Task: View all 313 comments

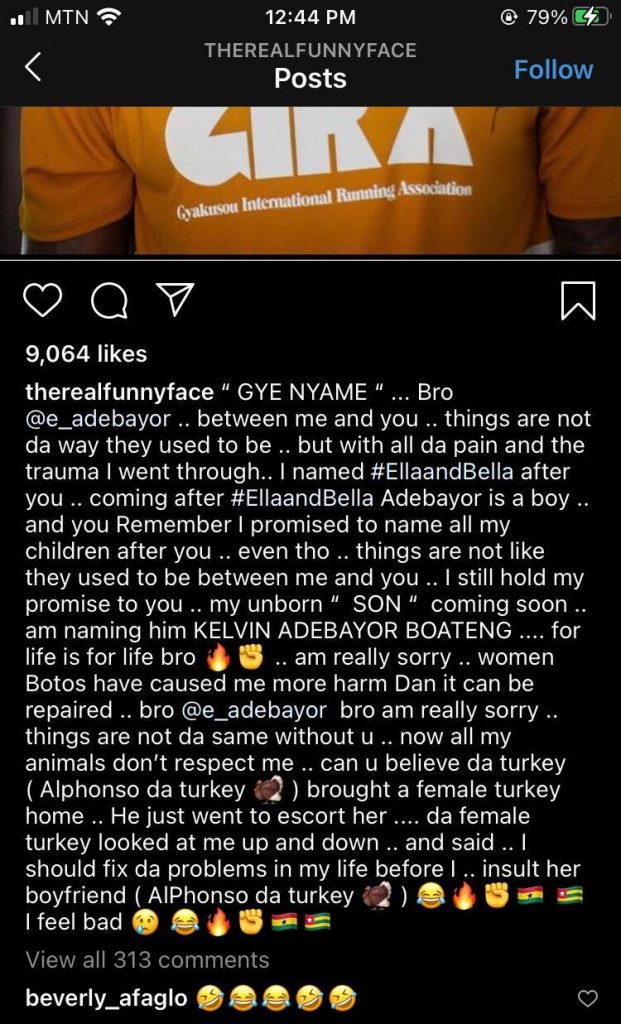Action: (147, 959)
